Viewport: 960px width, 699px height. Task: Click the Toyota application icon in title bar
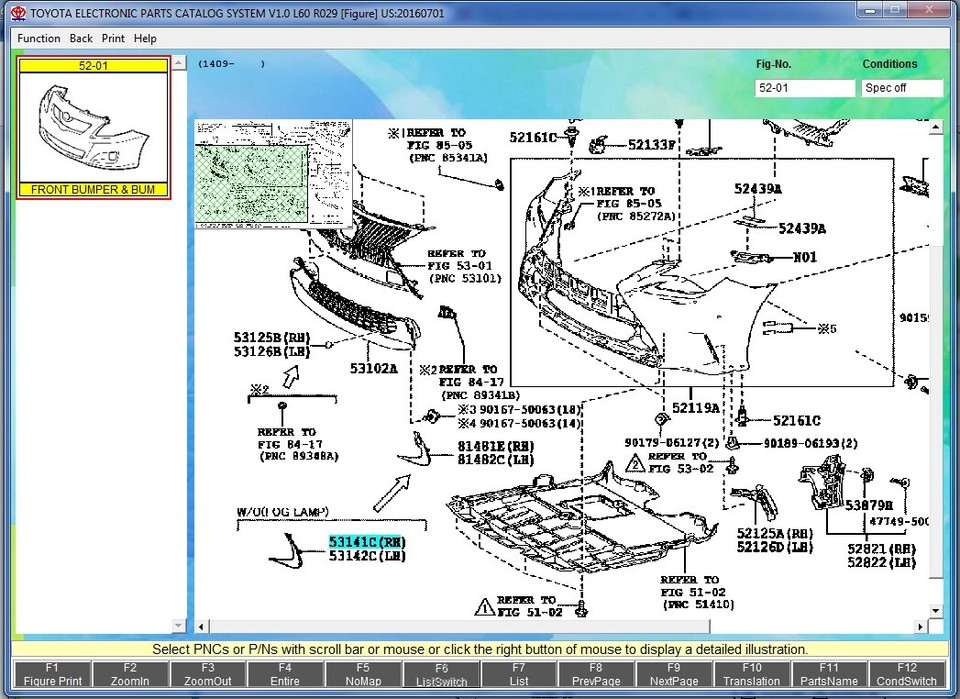coord(17,13)
